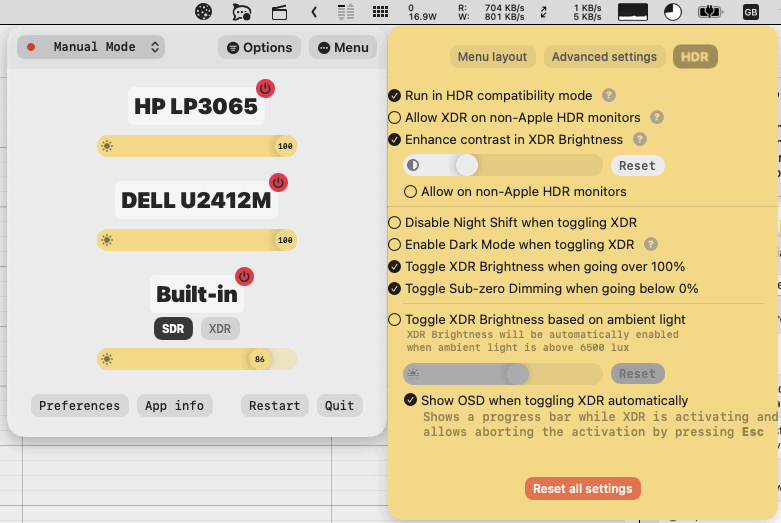Open the battery charging status icon

click(x=710, y=11)
